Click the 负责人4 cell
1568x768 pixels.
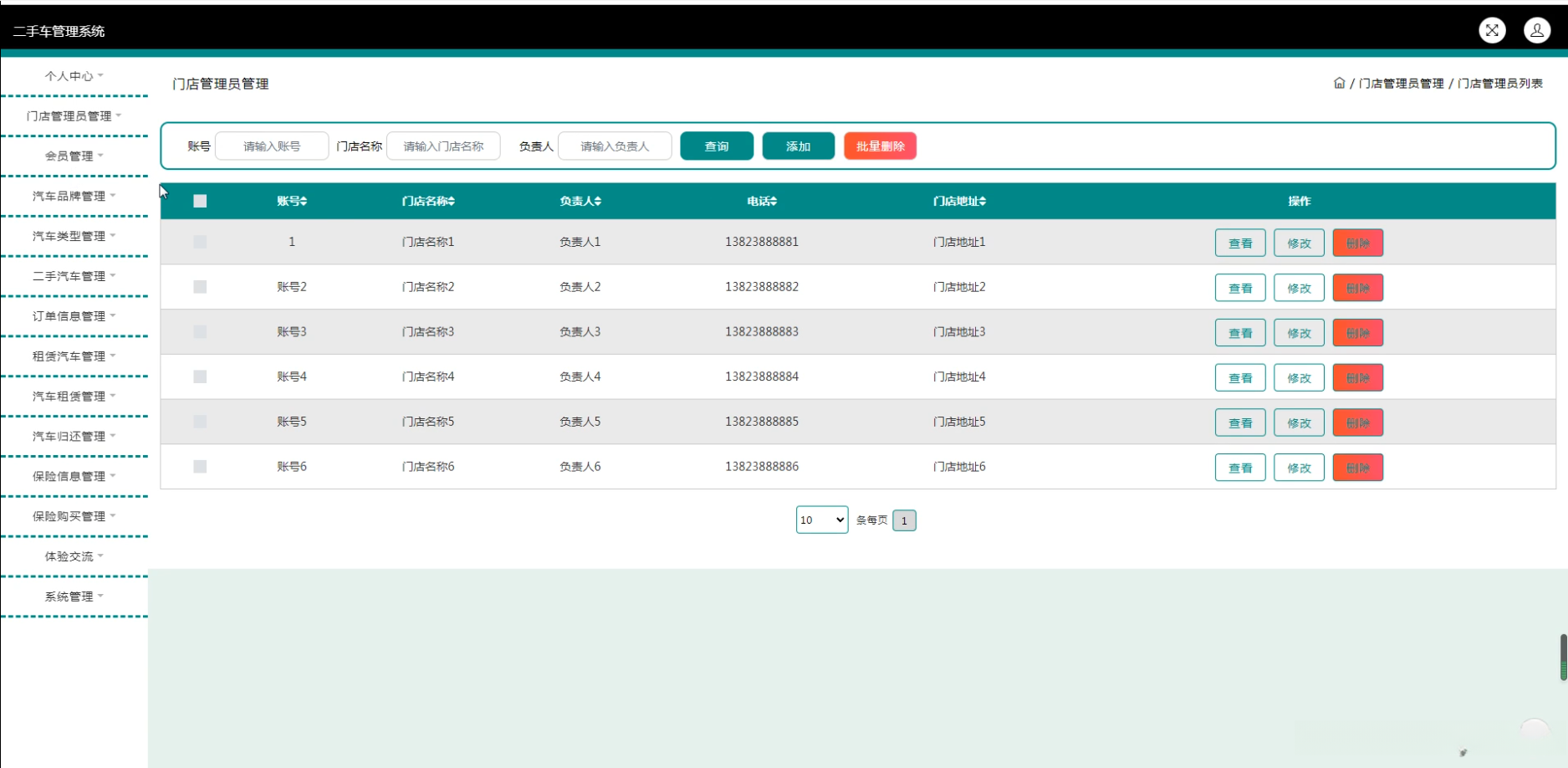(580, 376)
